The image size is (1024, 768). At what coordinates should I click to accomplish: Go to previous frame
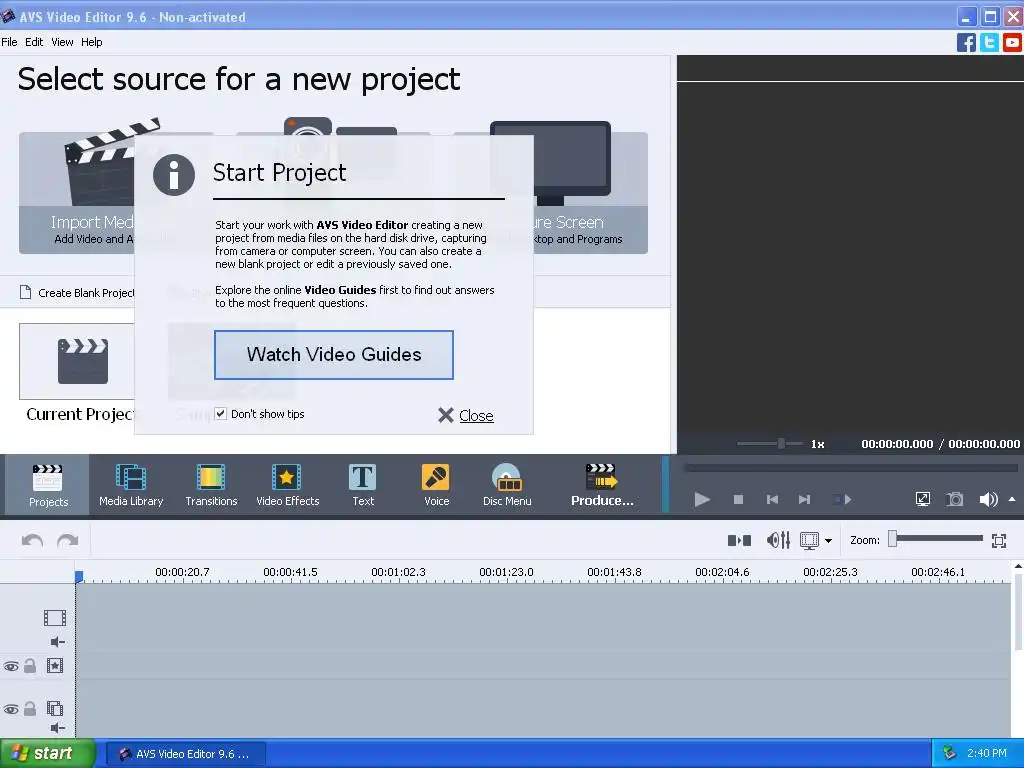click(772, 500)
